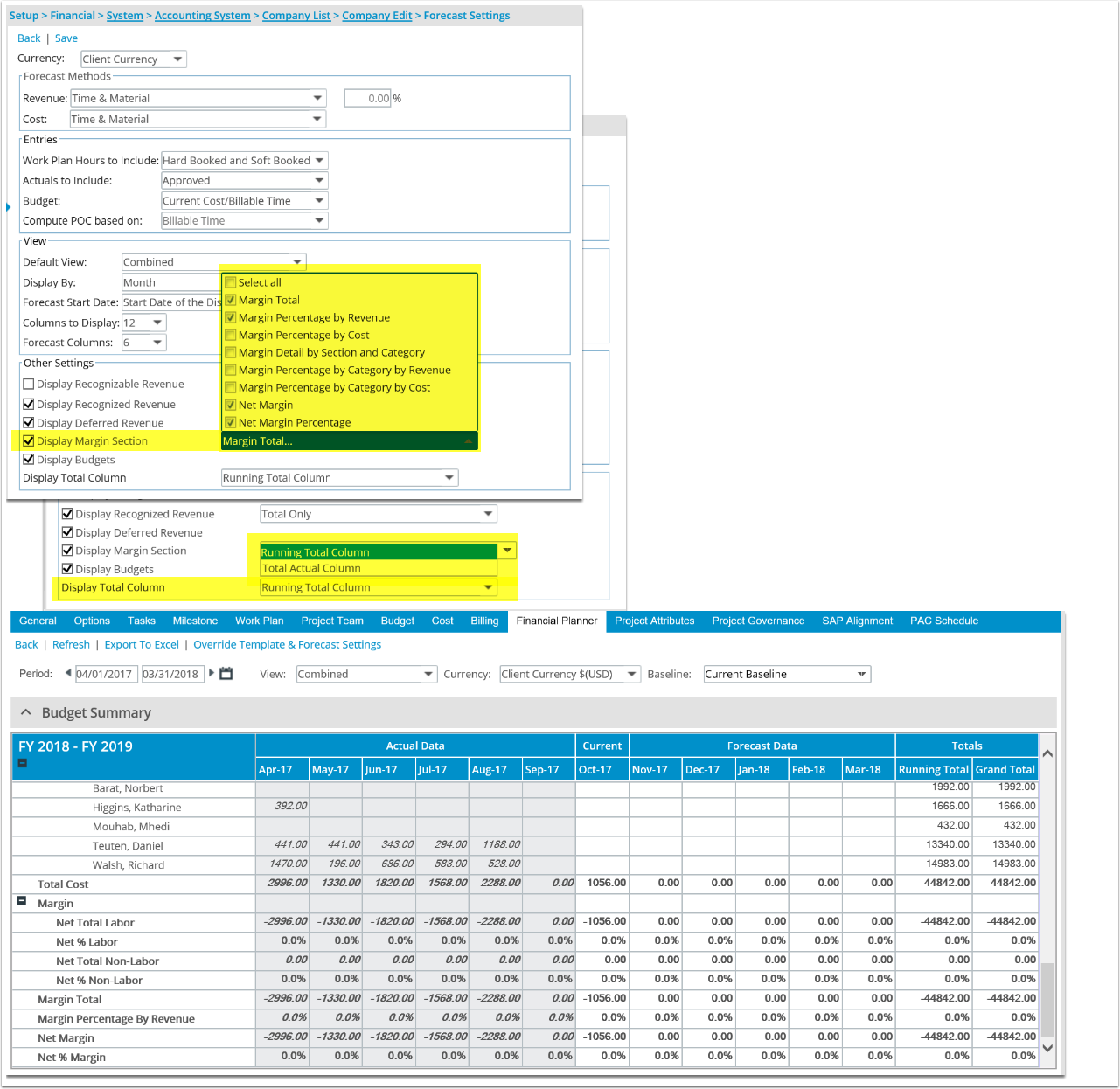
Task: Open the Cost forecast method dropdown
Action: [x=198, y=119]
